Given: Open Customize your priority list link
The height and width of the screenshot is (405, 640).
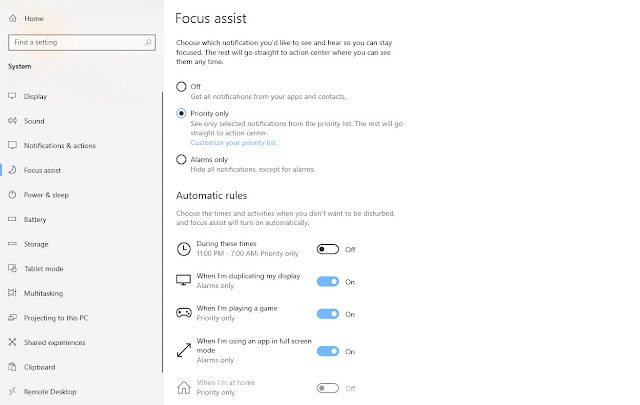Looking at the screenshot, I should click(x=233, y=142).
